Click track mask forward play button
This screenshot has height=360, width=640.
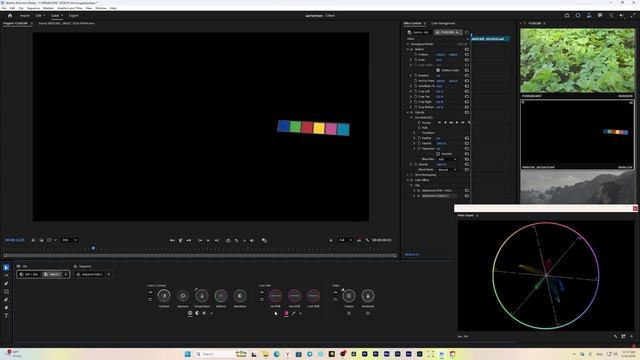pyautogui.click(x=457, y=122)
